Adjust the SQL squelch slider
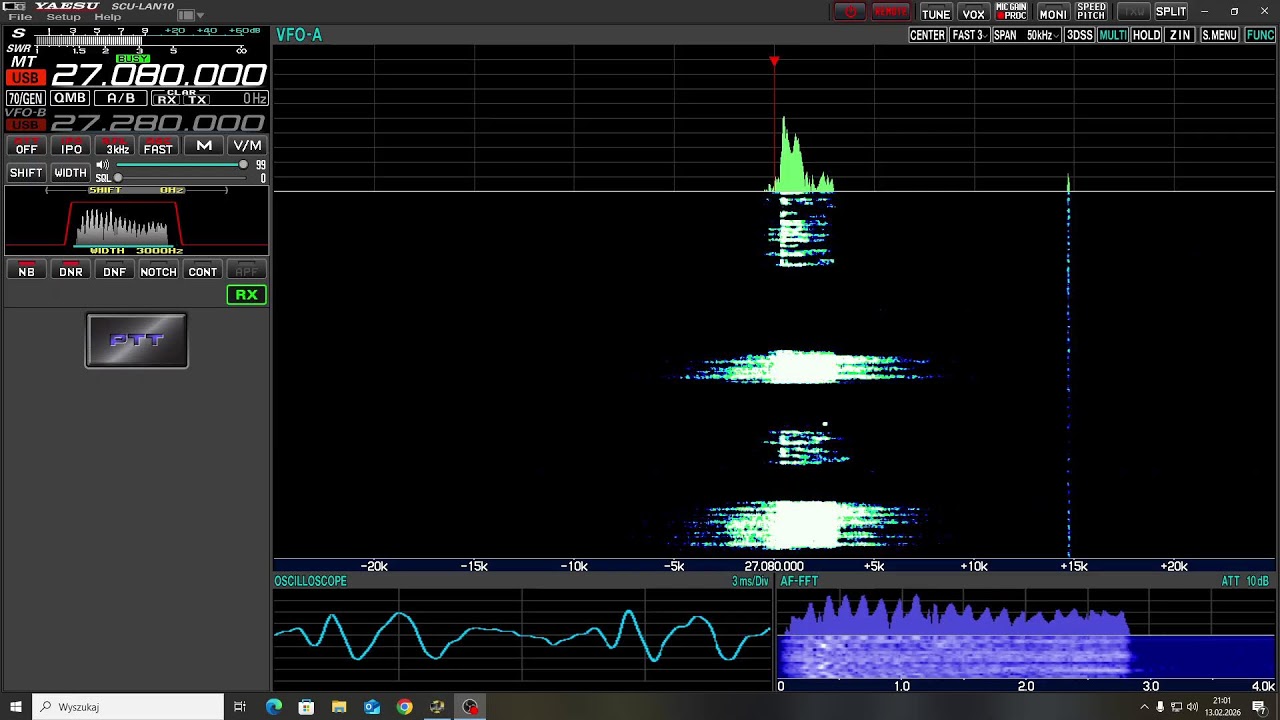1280x720 pixels. [180, 178]
